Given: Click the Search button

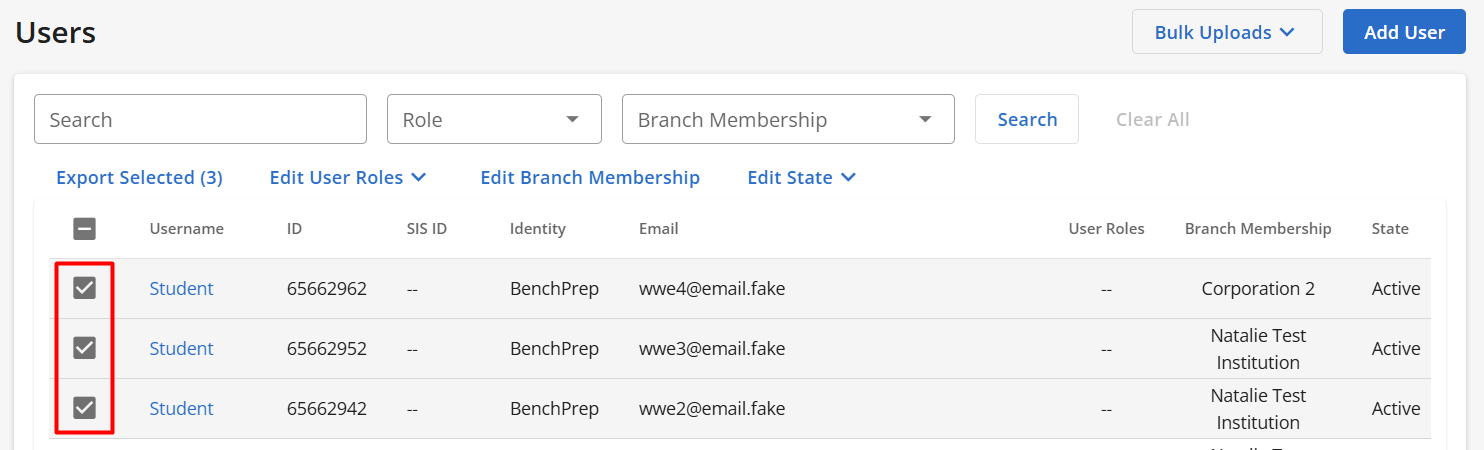Looking at the screenshot, I should [x=1027, y=119].
